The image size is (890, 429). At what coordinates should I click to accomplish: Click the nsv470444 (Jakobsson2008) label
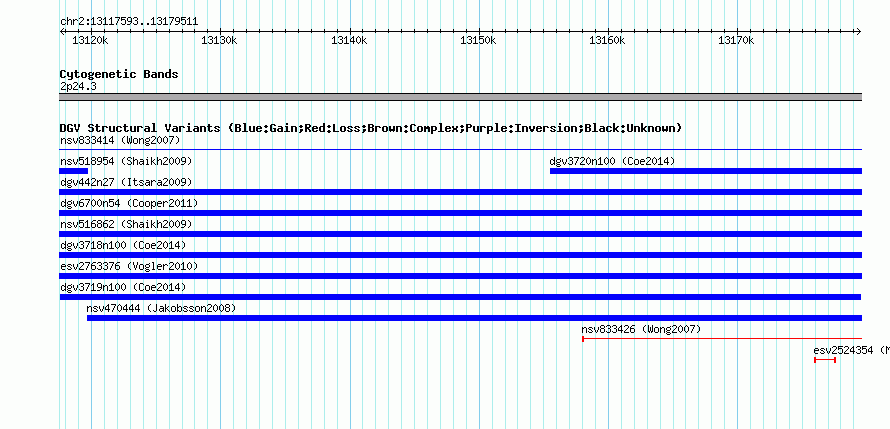click(x=161, y=308)
